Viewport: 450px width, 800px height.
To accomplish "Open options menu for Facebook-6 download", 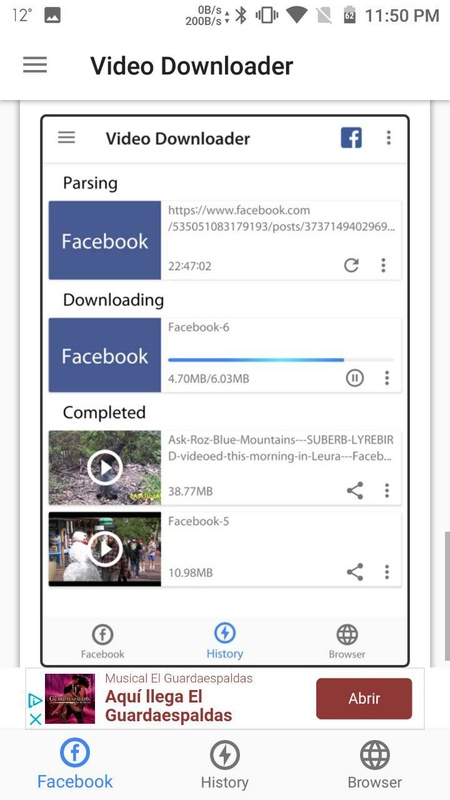I will point(387,378).
